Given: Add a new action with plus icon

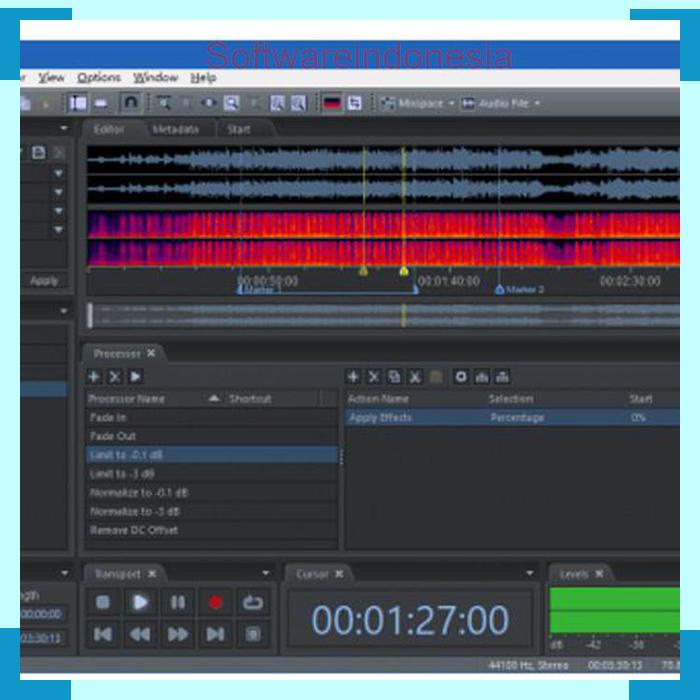Looking at the screenshot, I should click(x=353, y=377).
